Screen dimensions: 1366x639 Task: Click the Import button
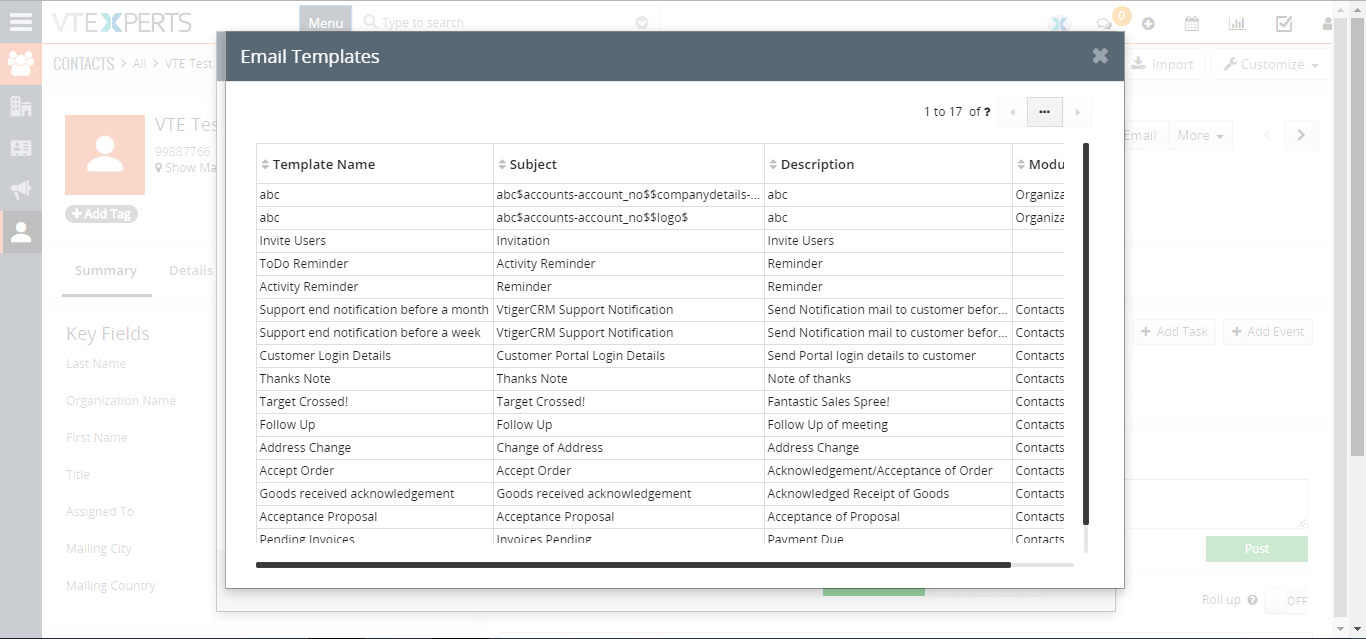point(1163,63)
